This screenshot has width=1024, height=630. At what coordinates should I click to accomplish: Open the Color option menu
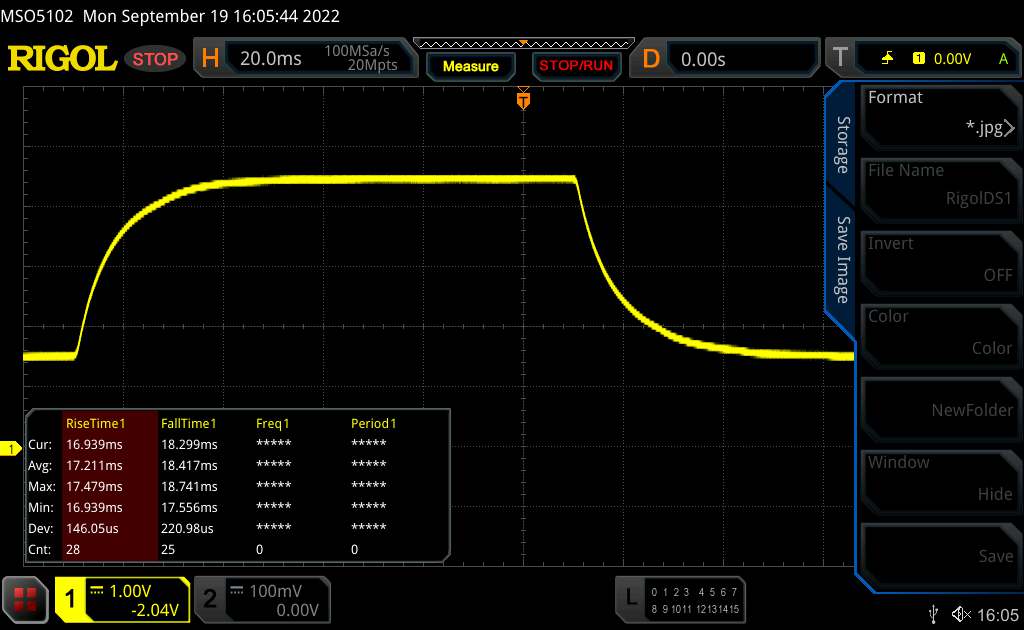click(939, 332)
